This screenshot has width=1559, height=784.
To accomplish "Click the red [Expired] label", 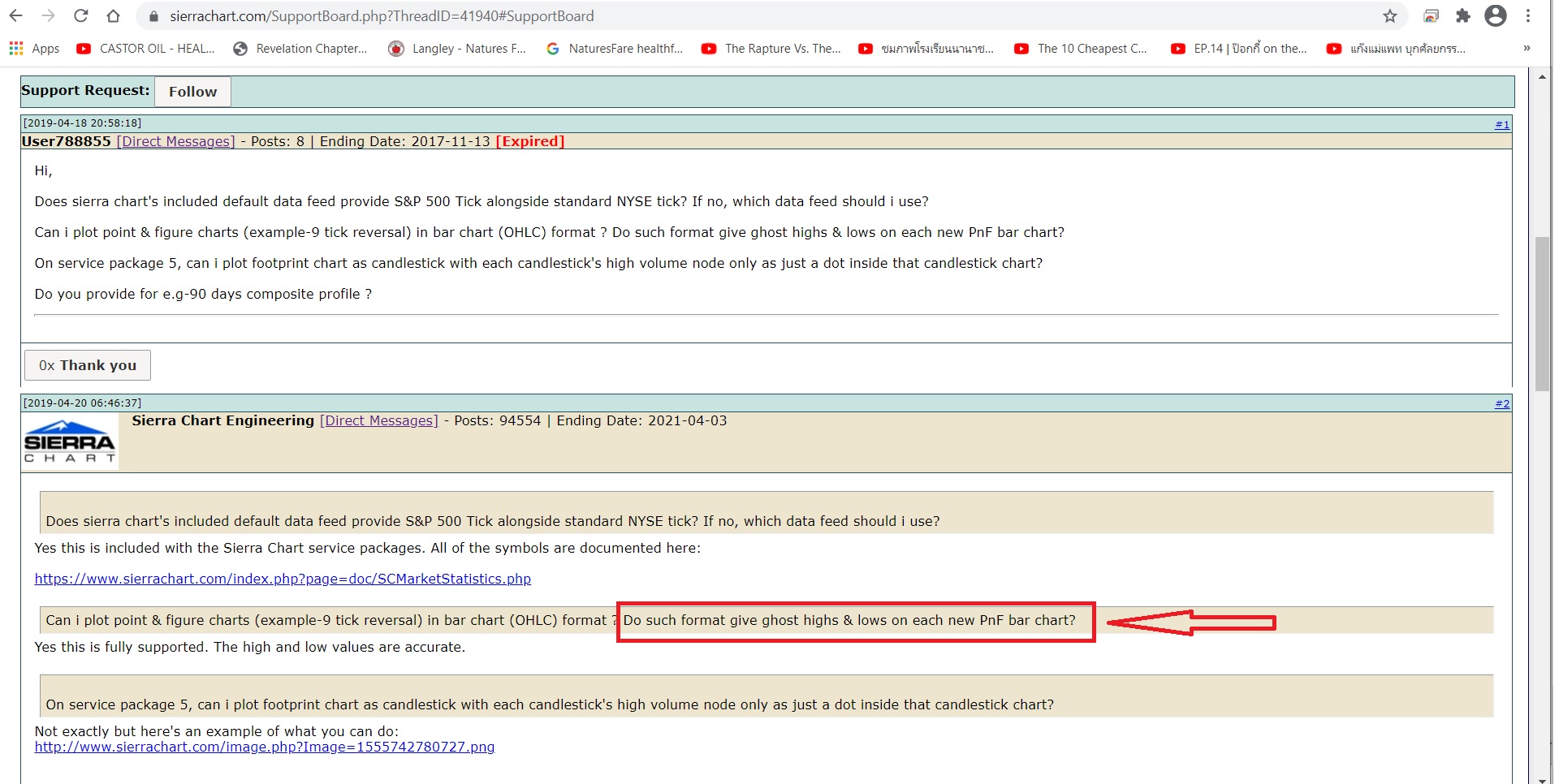I will click(529, 141).
